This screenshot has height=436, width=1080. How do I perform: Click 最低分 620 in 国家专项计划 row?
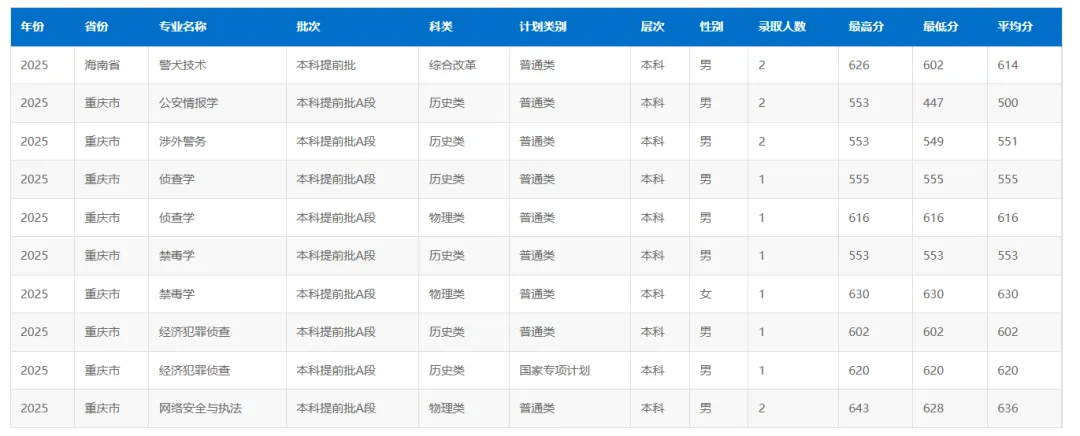(933, 371)
